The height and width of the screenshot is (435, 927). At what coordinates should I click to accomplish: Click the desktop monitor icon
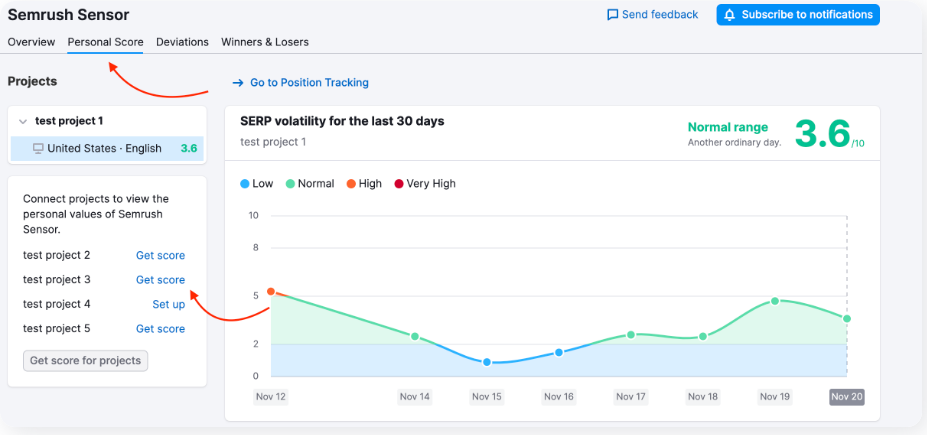click(x=38, y=148)
